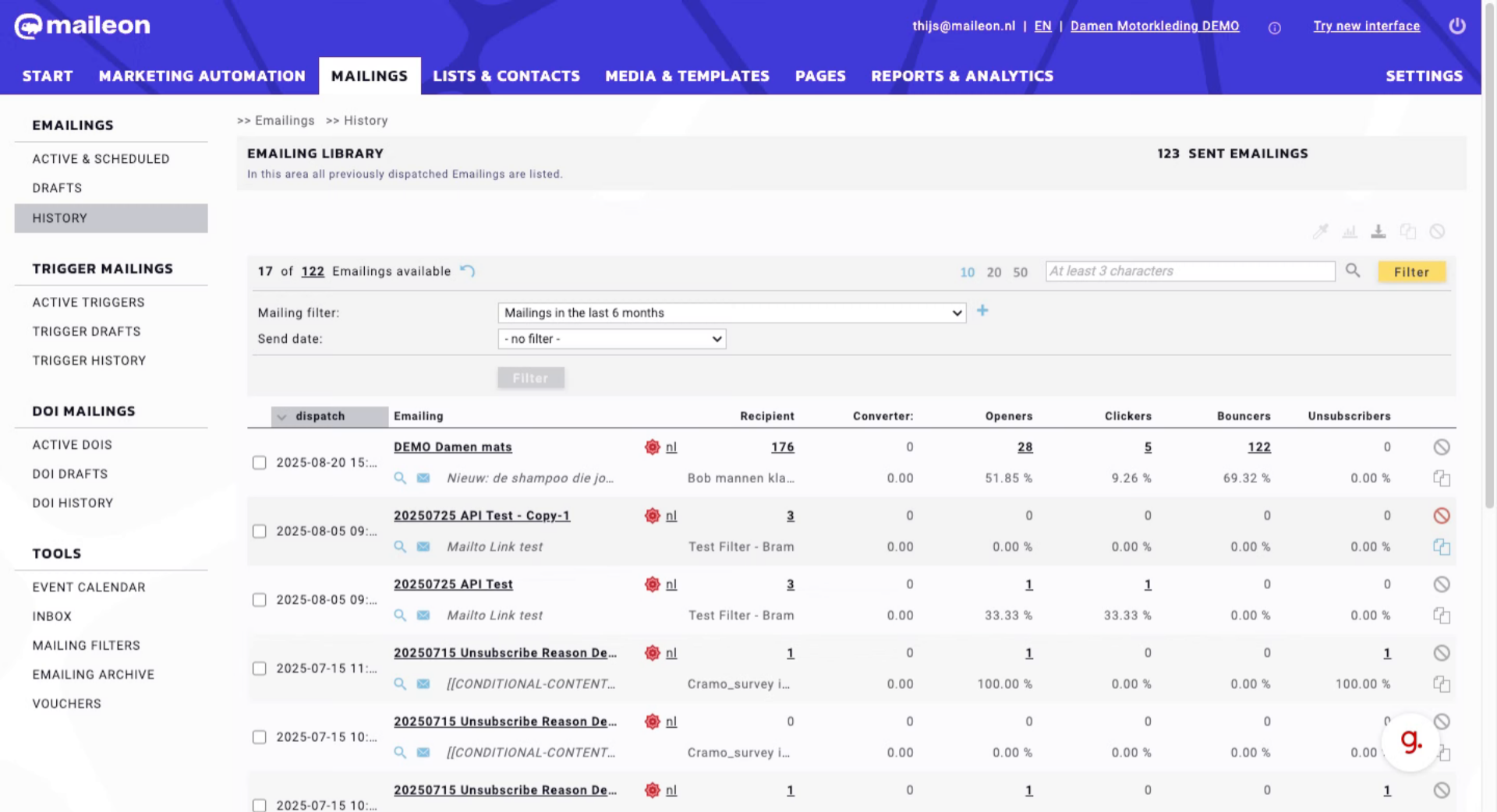Select the DEMO Damen mats row checkbox
The width and height of the screenshot is (1497, 812).
(x=260, y=462)
